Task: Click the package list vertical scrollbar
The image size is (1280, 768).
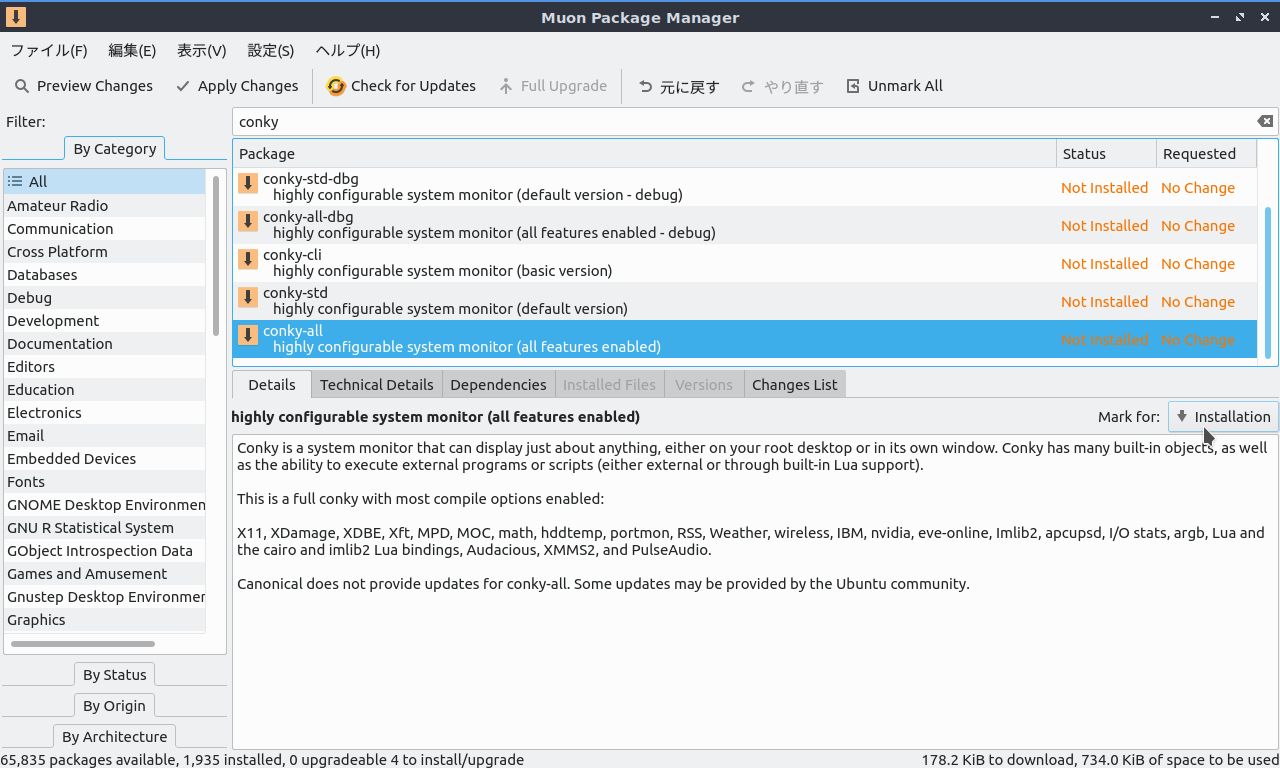Action: point(1268,282)
